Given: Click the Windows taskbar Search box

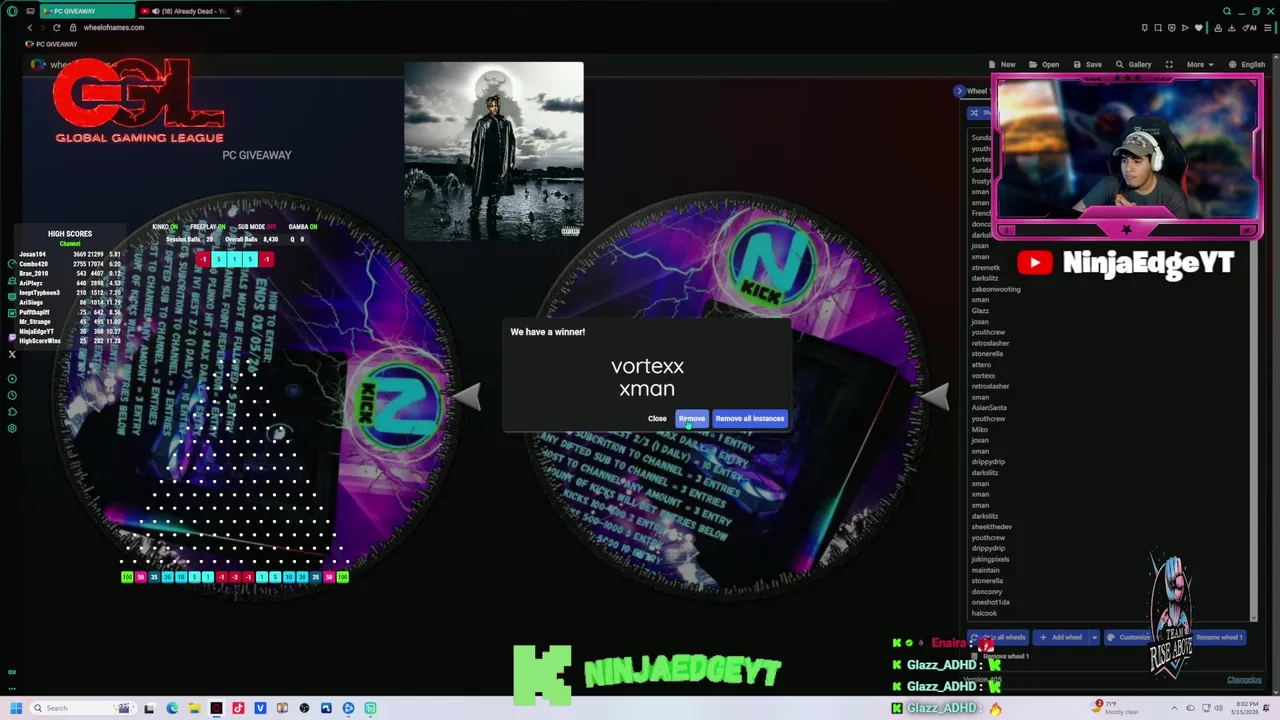Looking at the screenshot, I should click(x=82, y=708).
